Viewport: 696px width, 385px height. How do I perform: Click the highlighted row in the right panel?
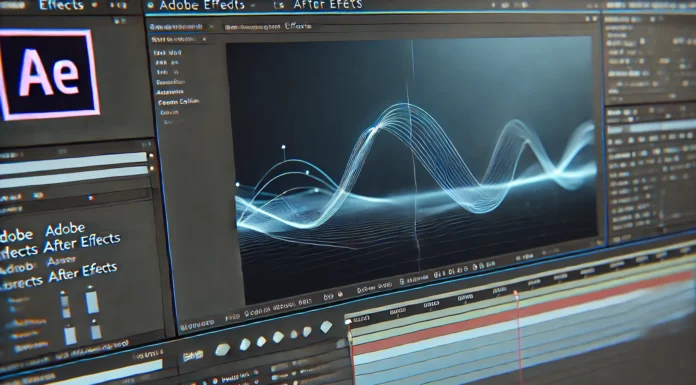click(651, 128)
